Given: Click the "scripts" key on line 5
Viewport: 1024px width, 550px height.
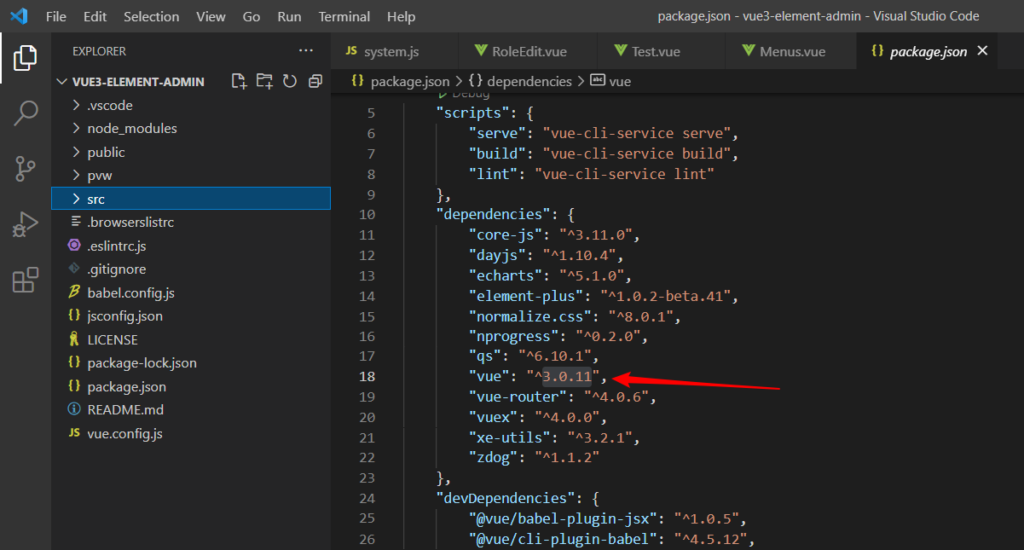Looking at the screenshot, I should pos(473,113).
